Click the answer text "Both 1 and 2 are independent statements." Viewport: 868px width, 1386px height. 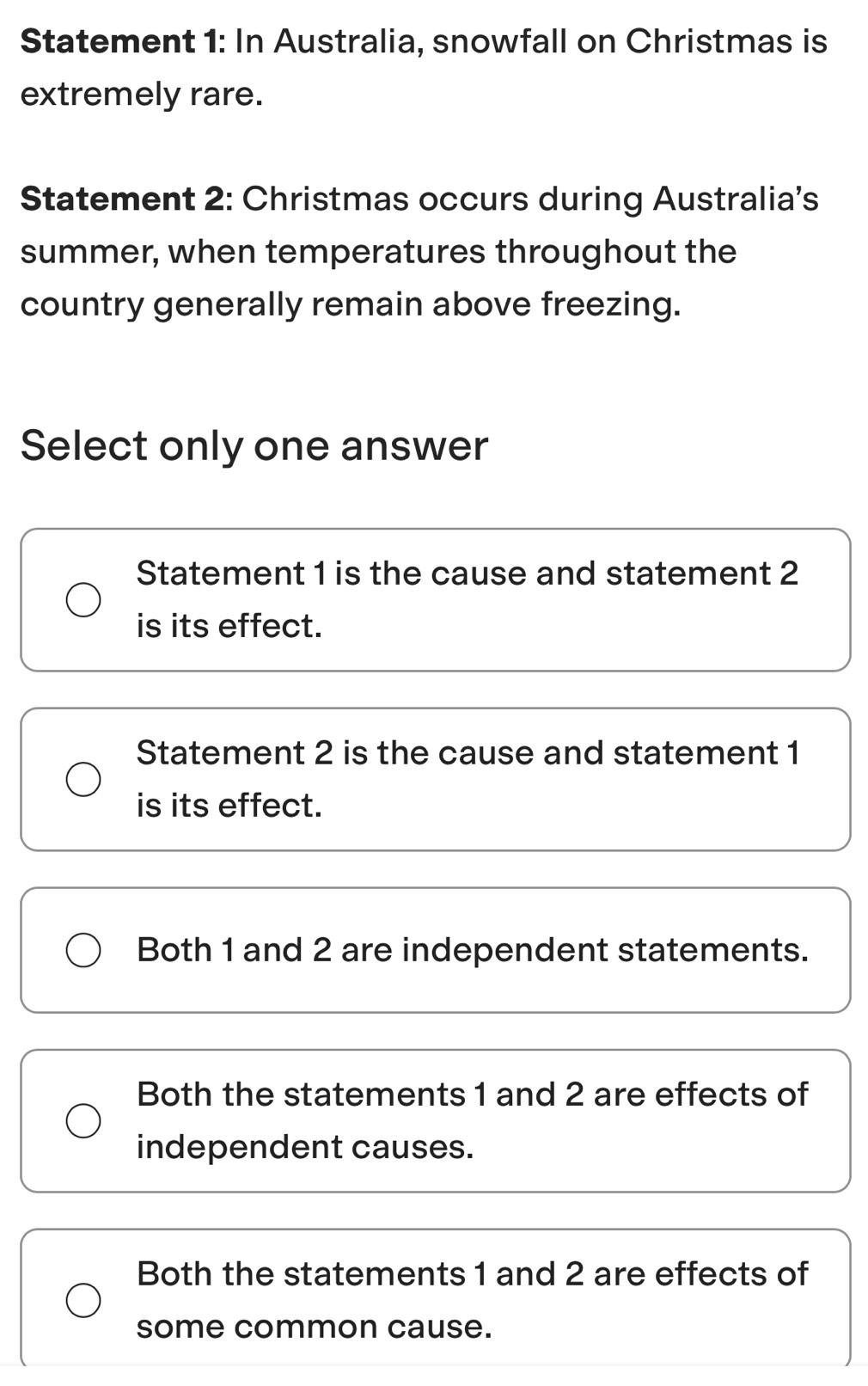pos(472,950)
